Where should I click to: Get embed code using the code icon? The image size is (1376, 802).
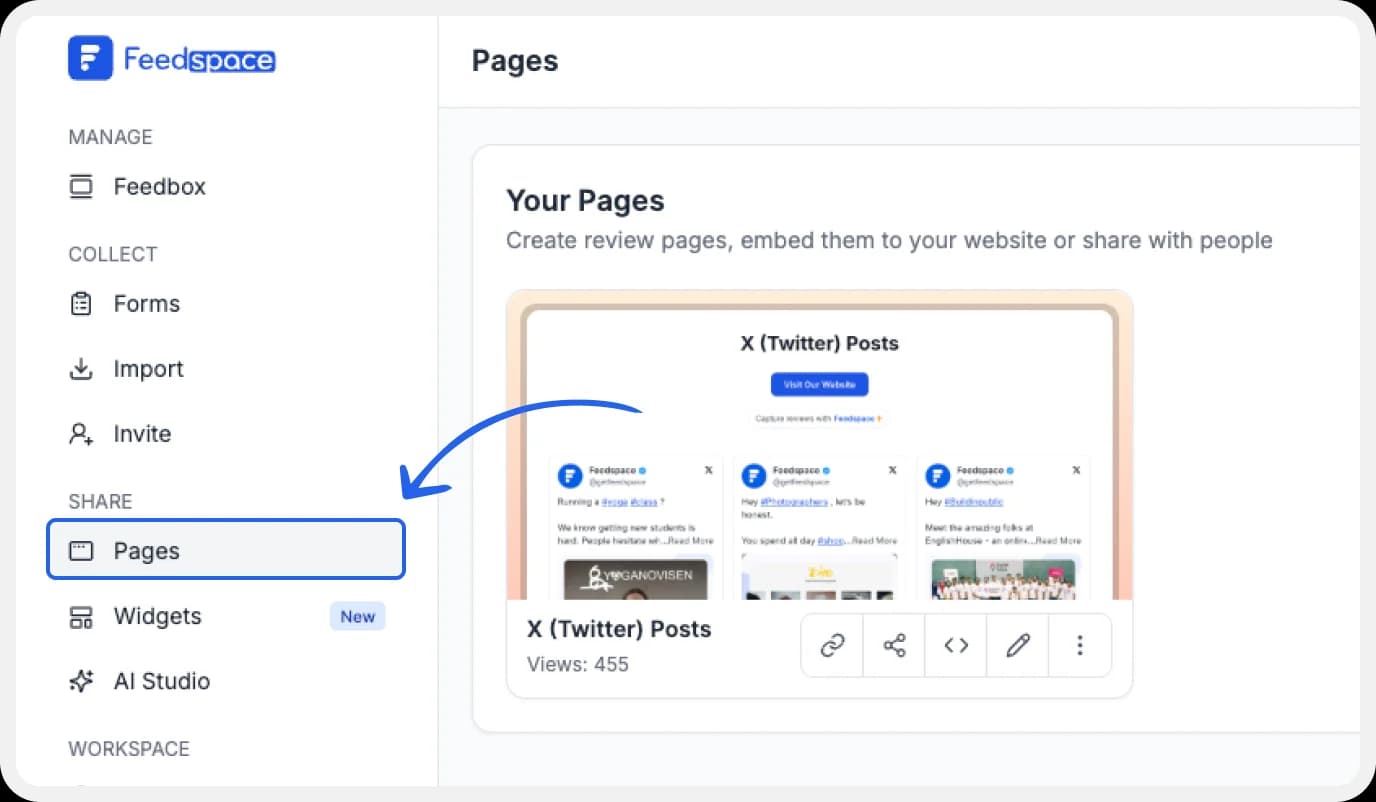(x=955, y=645)
